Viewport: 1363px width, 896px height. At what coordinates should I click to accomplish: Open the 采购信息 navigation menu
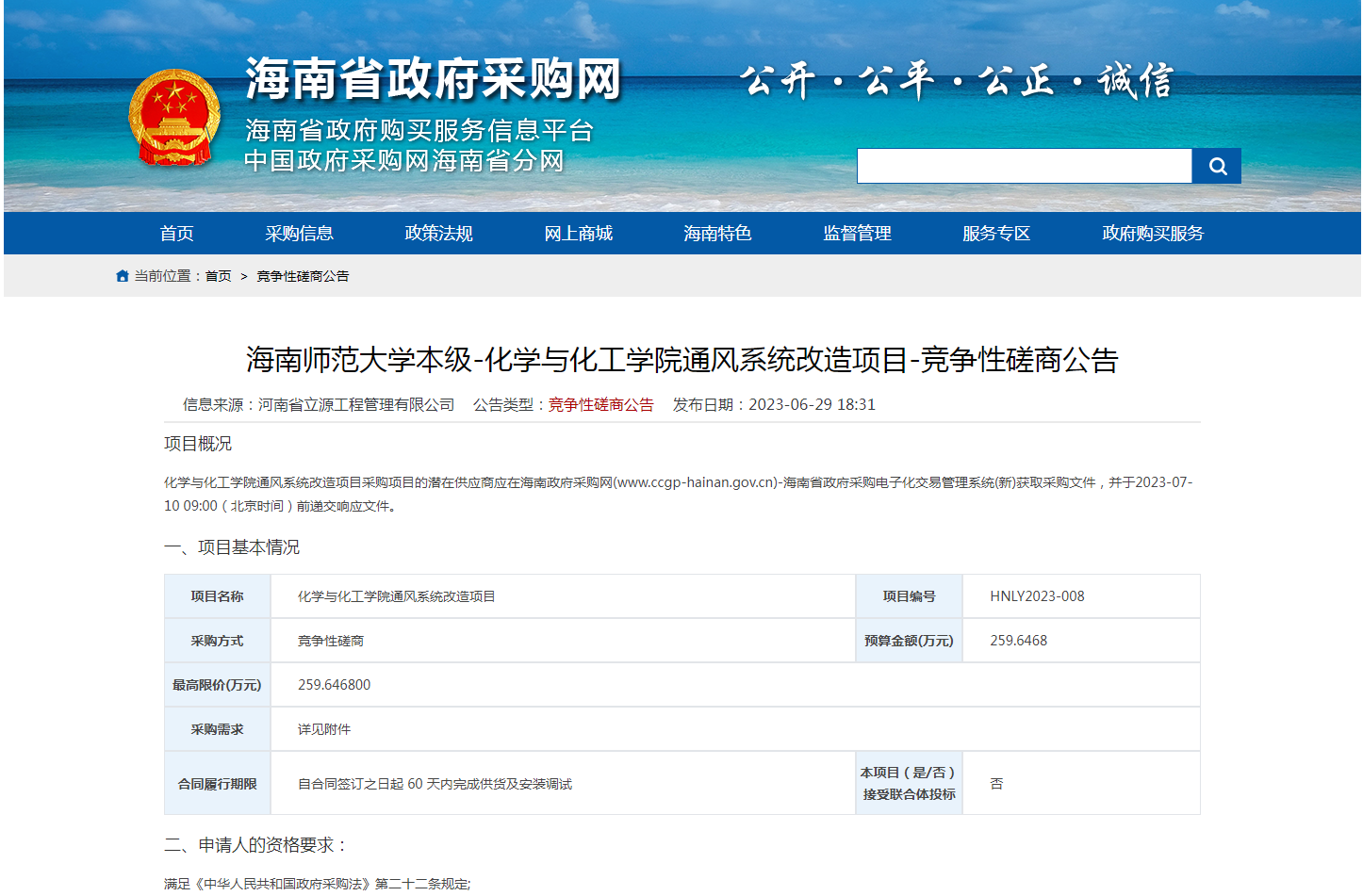click(x=299, y=233)
